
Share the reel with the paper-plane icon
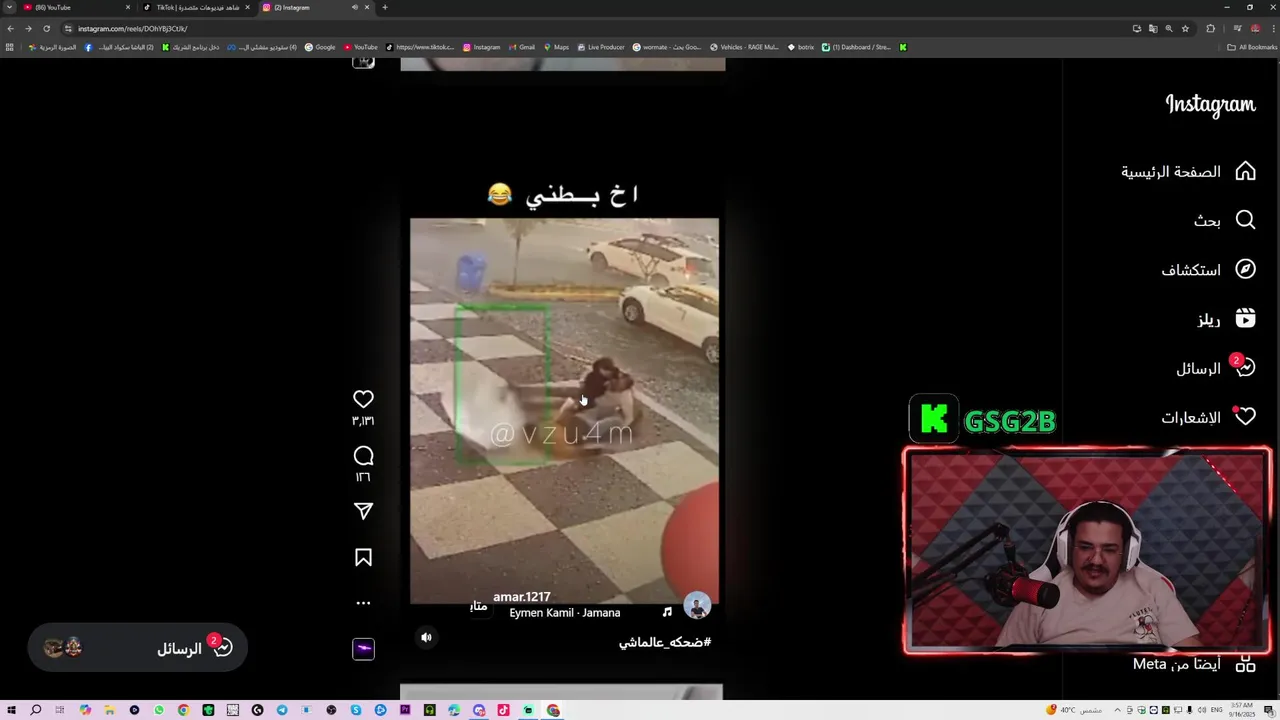(x=363, y=511)
